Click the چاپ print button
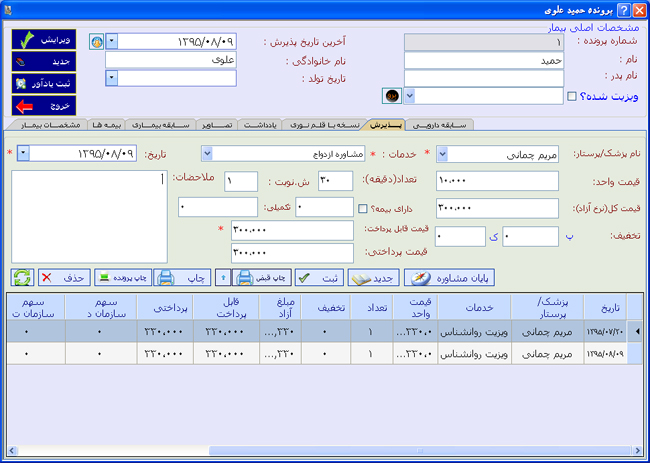This screenshot has width=650, height=463. point(182,277)
